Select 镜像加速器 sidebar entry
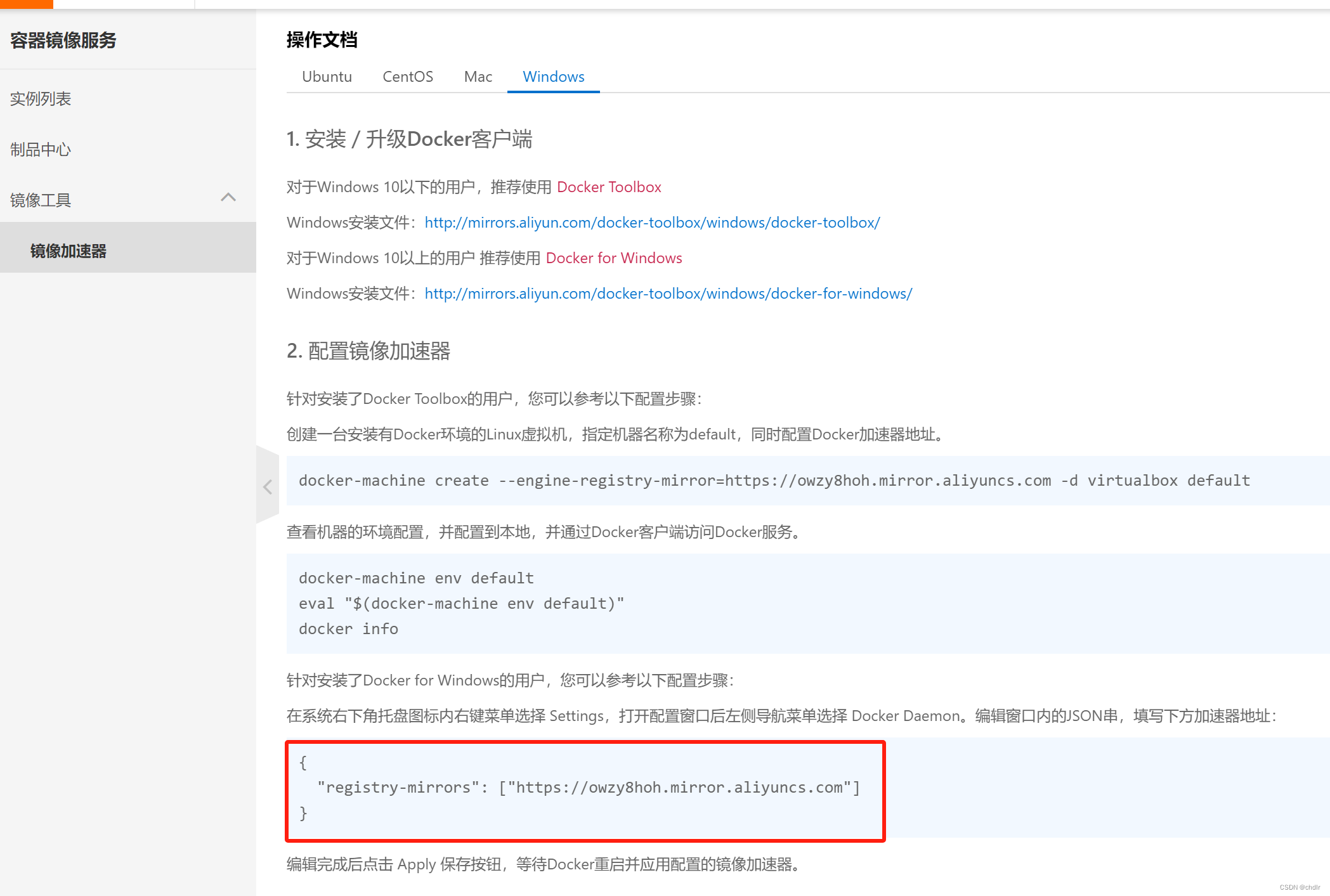The height and width of the screenshot is (896, 1330). click(68, 251)
